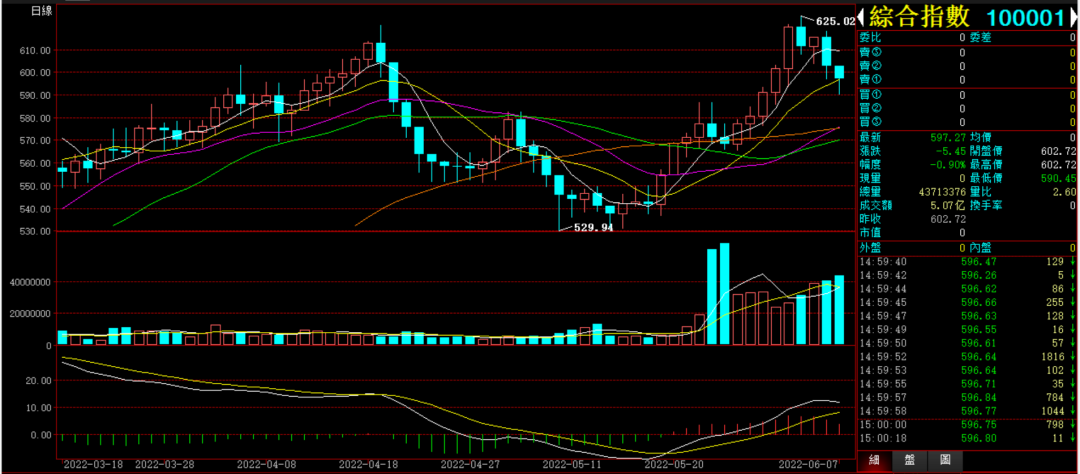Switch to the 圖 chart tab

pos(945,461)
